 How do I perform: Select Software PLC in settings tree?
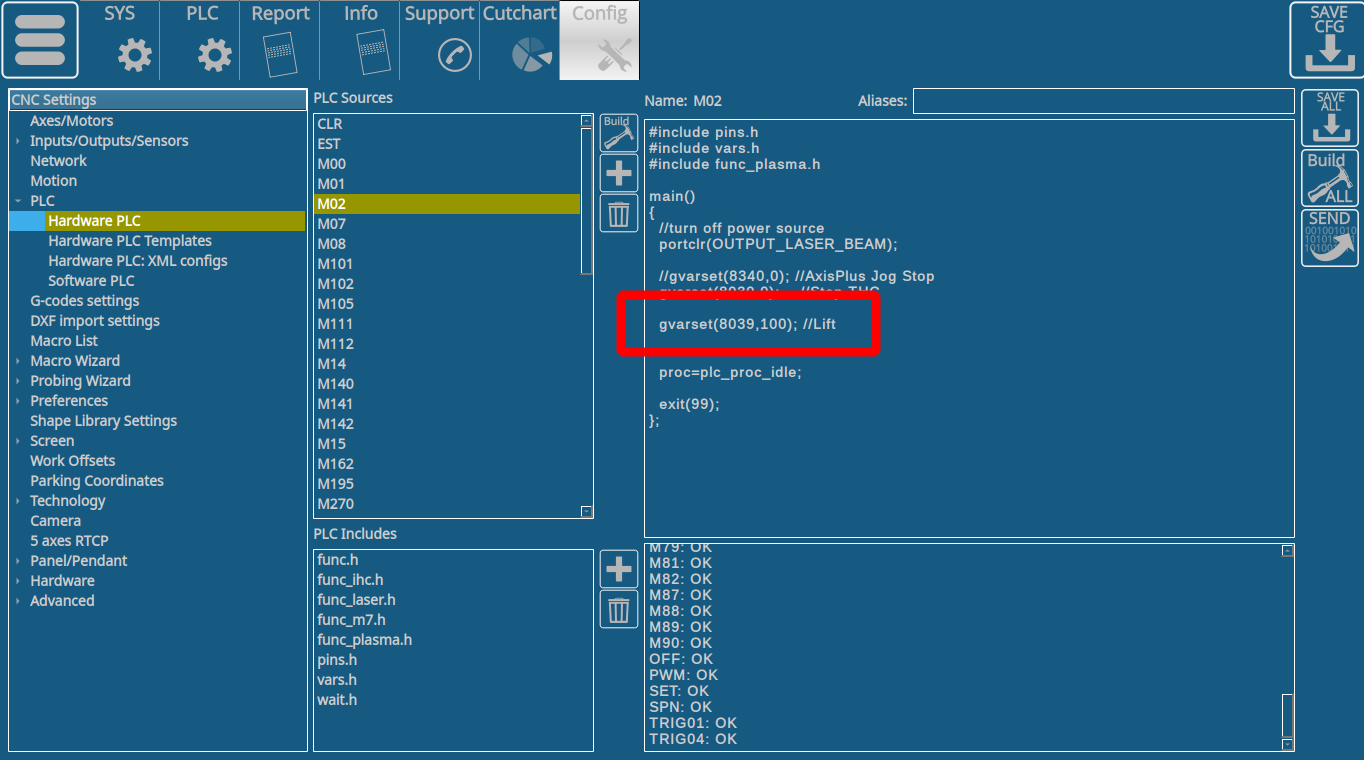pyautogui.click(x=91, y=281)
